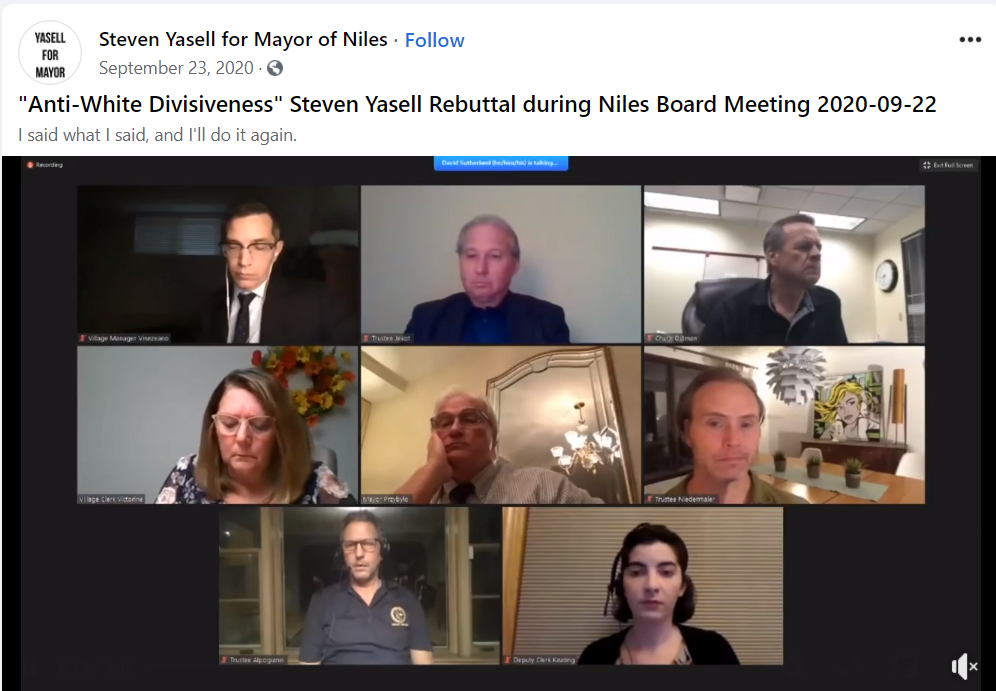Unmute the video with the speaker icon

[x=964, y=666]
